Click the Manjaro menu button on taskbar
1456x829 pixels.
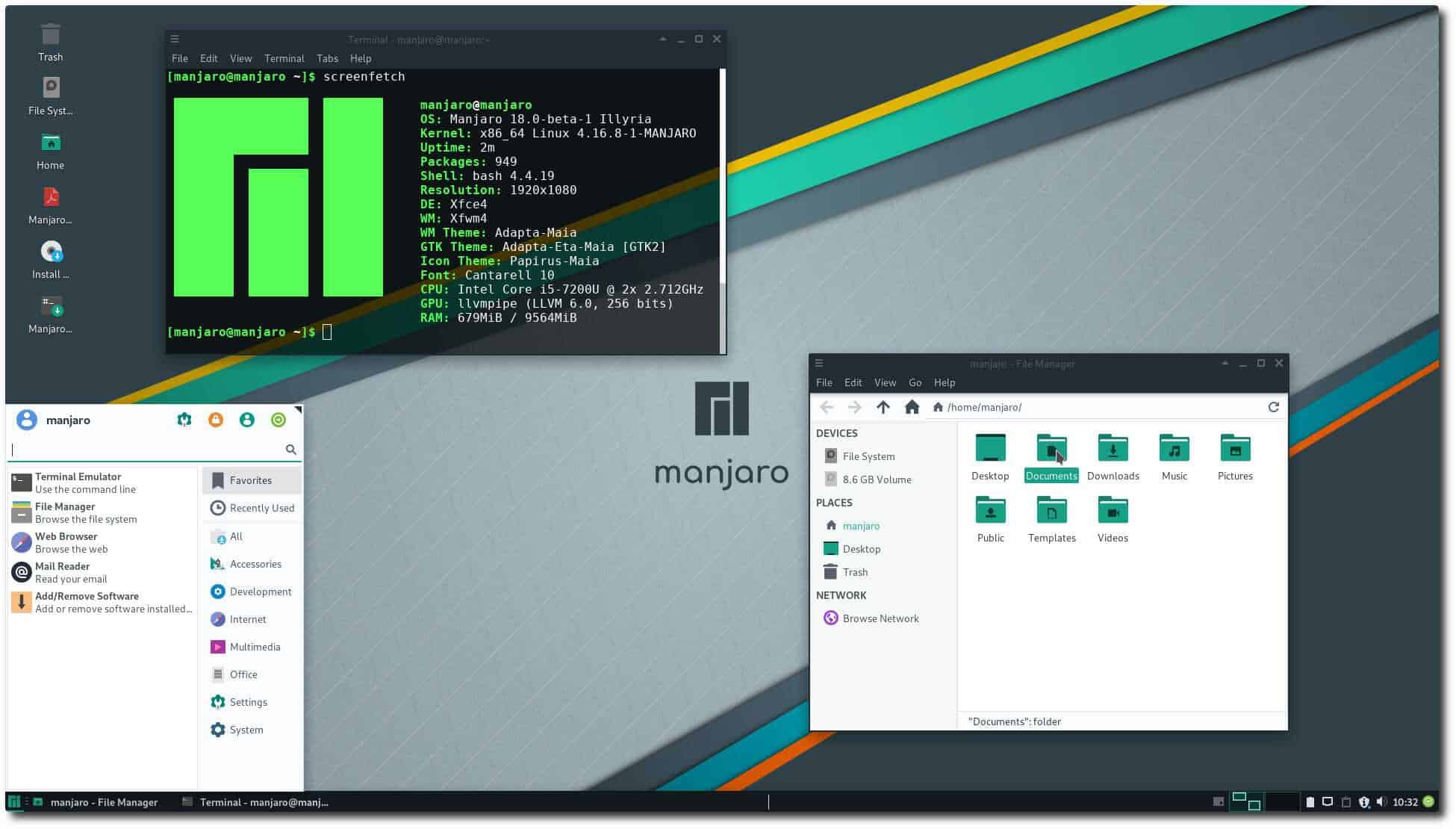click(13, 802)
